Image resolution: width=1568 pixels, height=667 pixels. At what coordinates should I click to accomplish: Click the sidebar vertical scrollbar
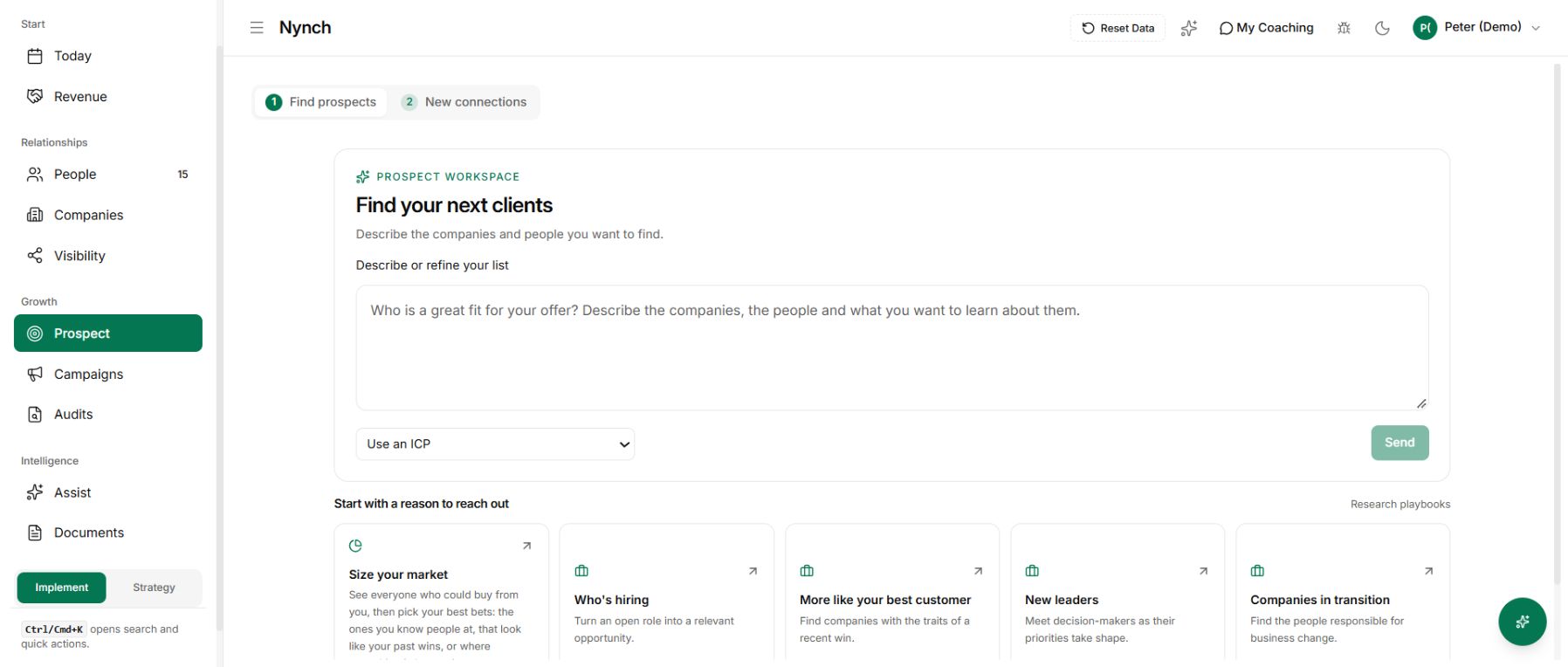[x=219, y=336]
